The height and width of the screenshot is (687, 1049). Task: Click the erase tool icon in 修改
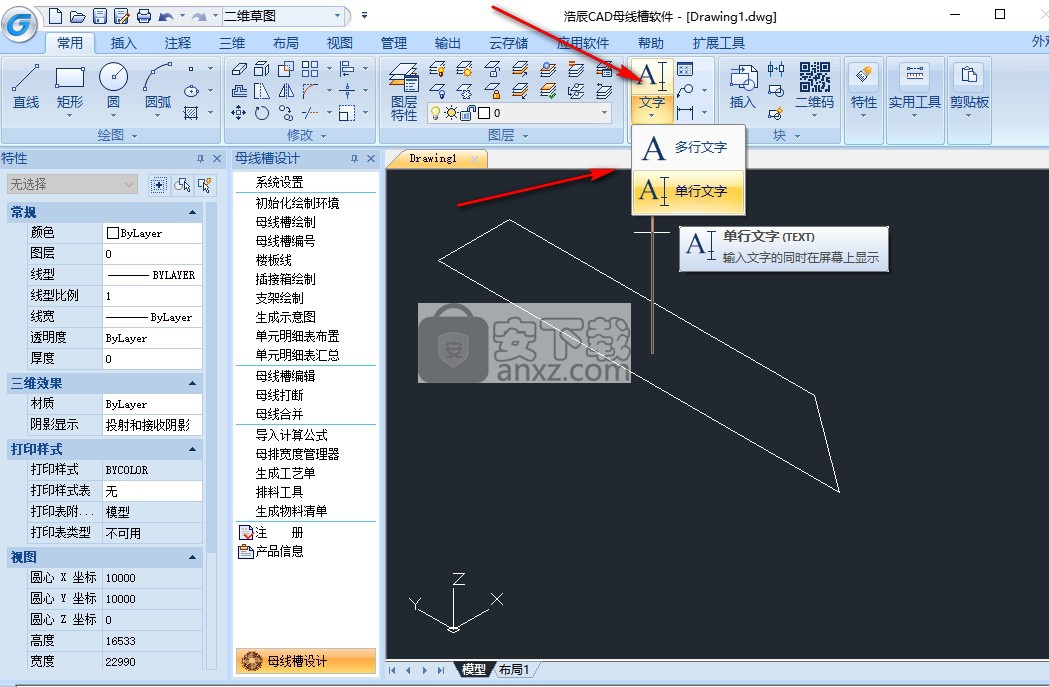tap(239, 68)
